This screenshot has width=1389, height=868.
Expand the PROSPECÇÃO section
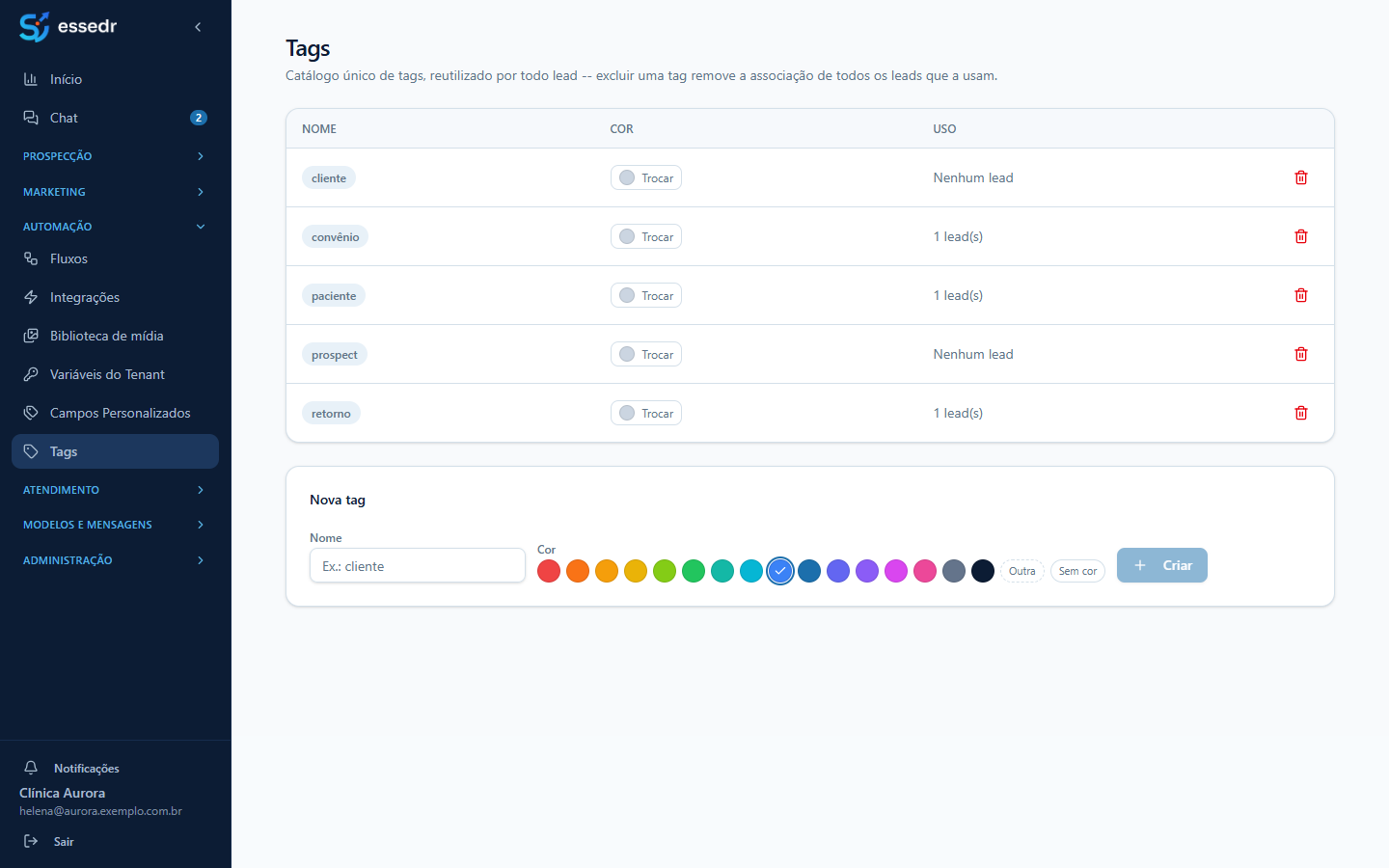115,156
